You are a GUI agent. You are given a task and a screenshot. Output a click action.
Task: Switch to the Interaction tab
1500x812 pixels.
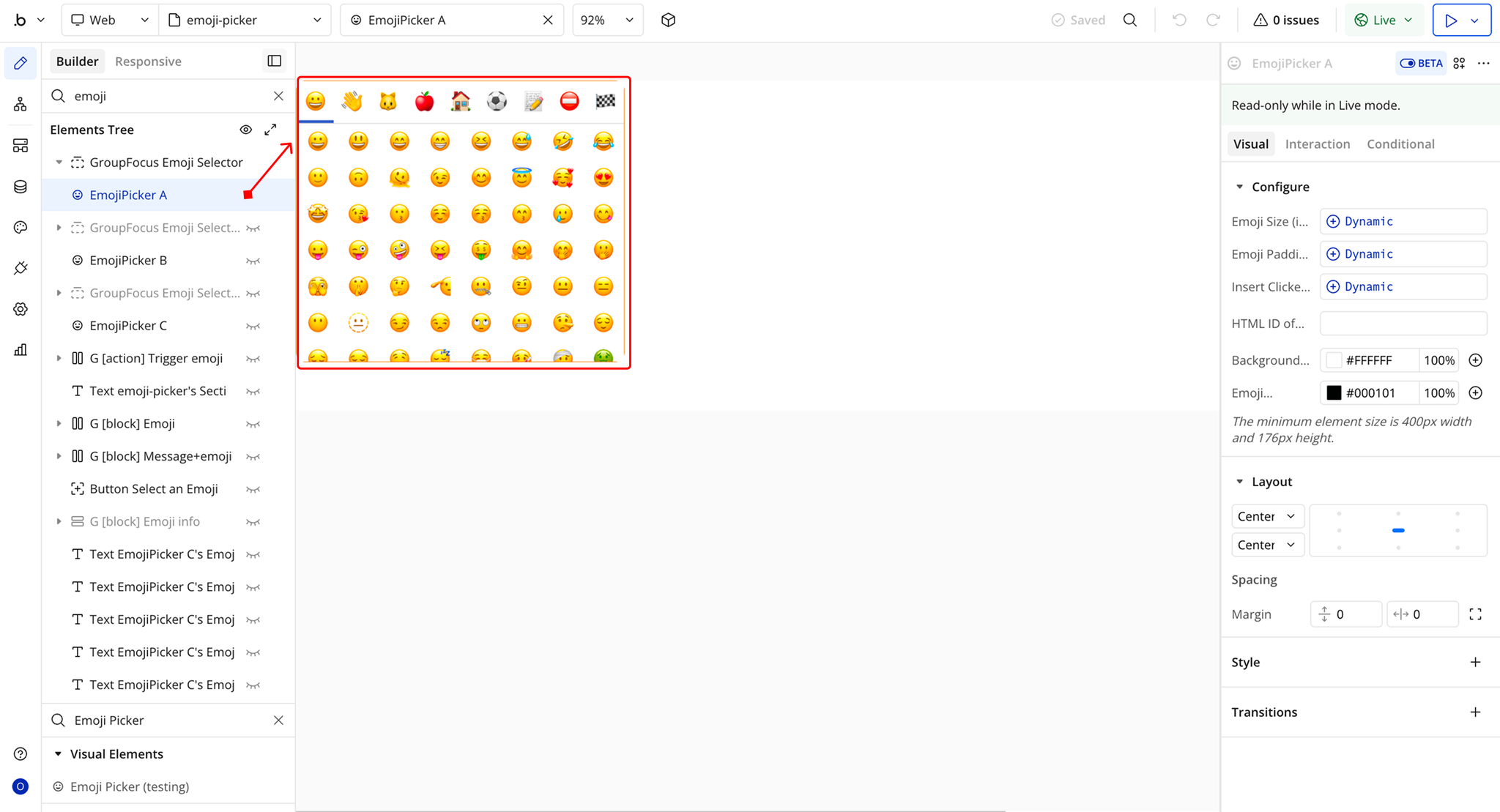[x=1317, y=144]
